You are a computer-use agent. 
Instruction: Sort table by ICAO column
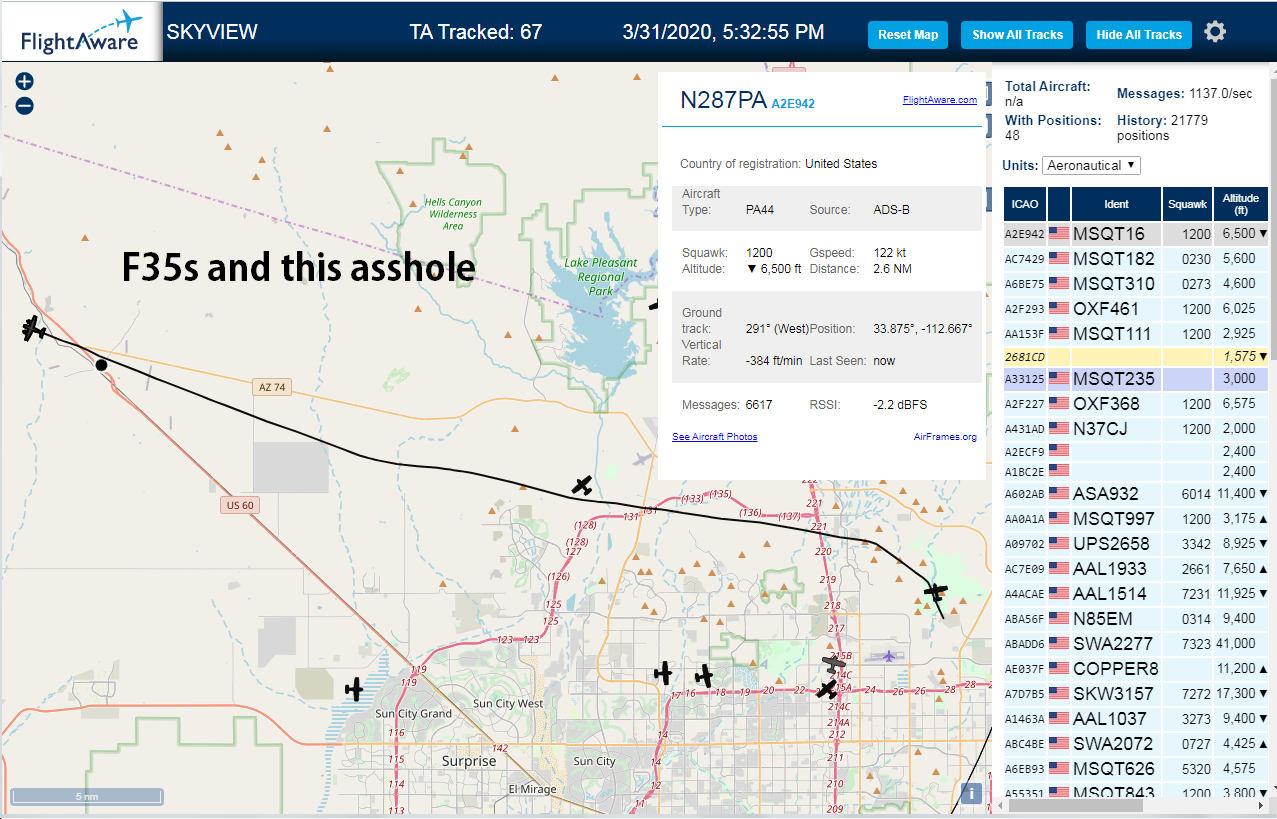(x=1025, y=204)
